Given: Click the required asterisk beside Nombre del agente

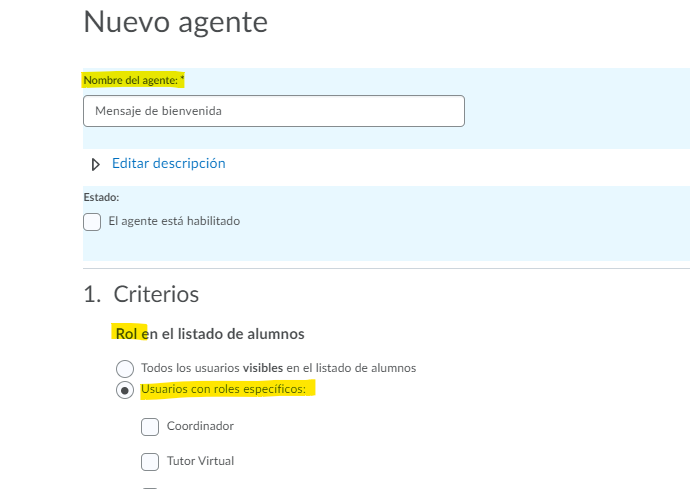Looking at the screenshot, I should [182, 78].
